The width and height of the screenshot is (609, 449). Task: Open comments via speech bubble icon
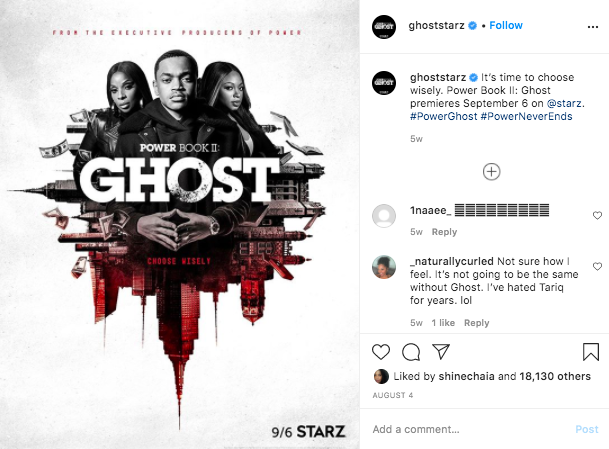click(411, 352)
